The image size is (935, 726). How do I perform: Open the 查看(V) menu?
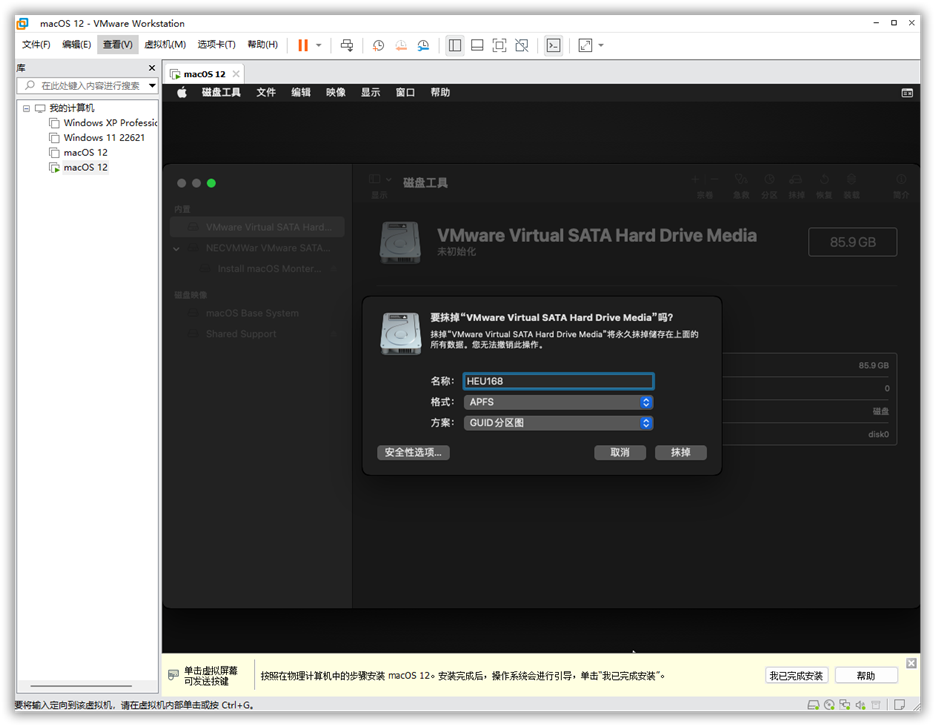117,45
